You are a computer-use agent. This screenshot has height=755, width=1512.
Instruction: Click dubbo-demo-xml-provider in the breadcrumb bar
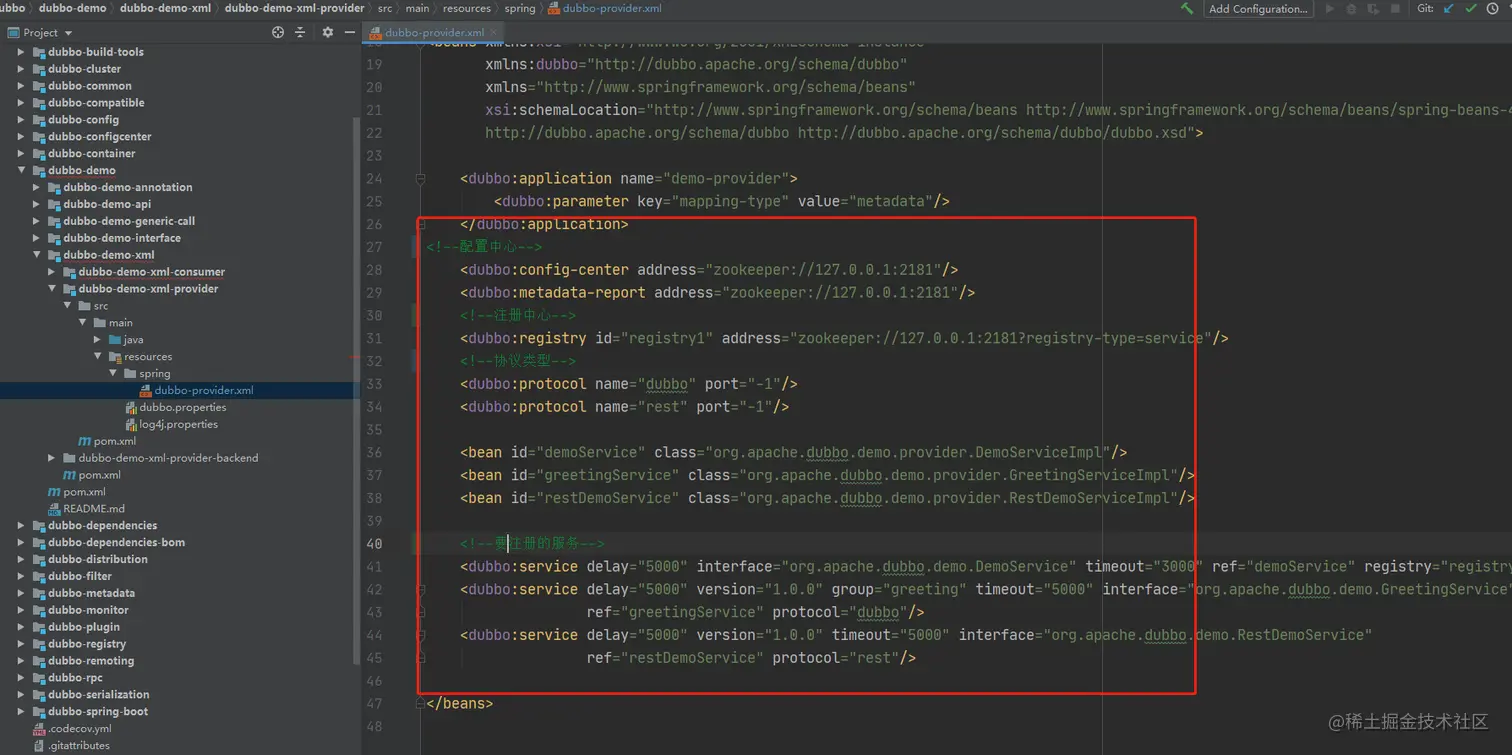tap(295, 8)
